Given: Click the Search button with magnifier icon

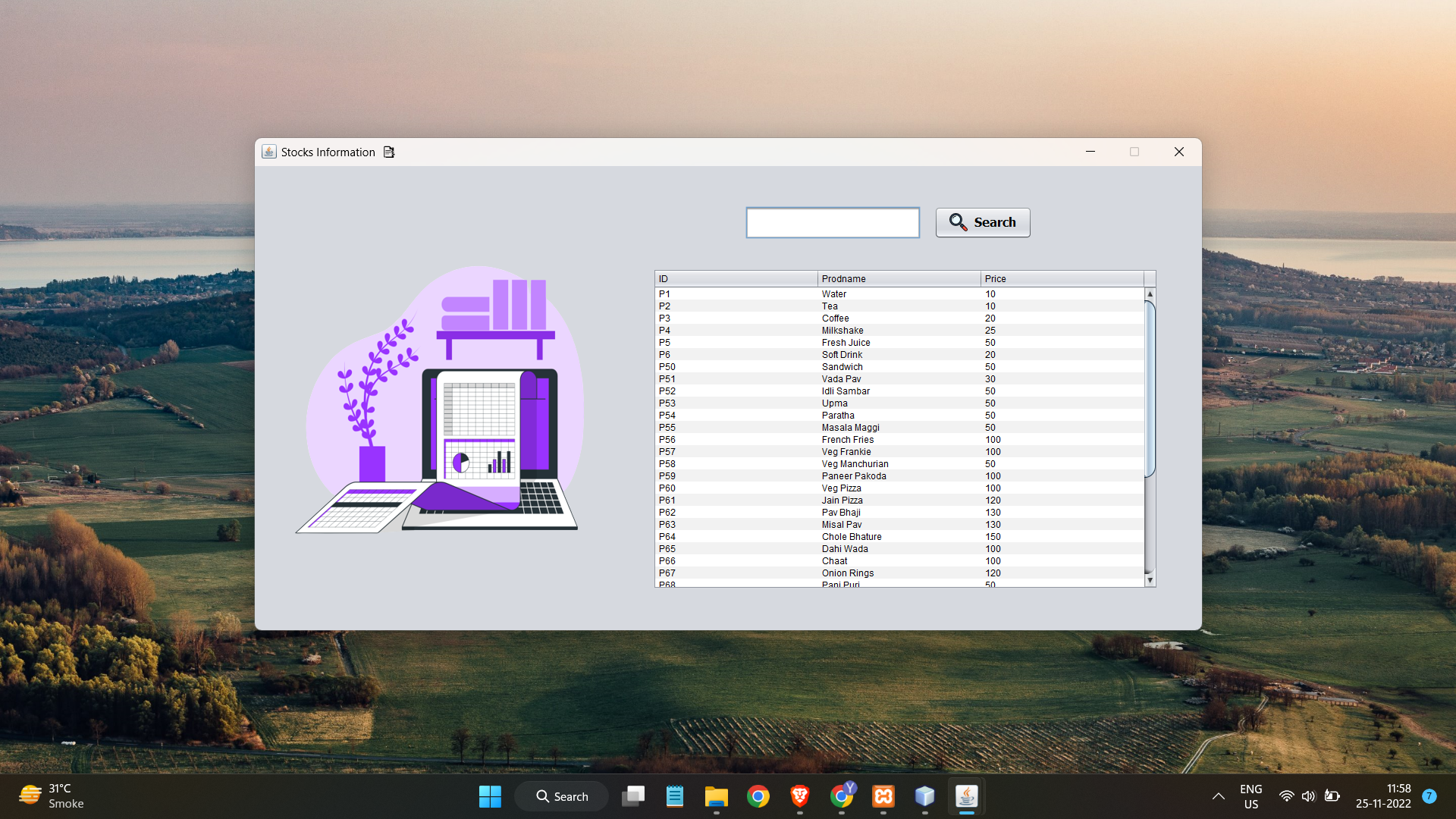Looking at the screenshot, I should click(x=982, y=222).
